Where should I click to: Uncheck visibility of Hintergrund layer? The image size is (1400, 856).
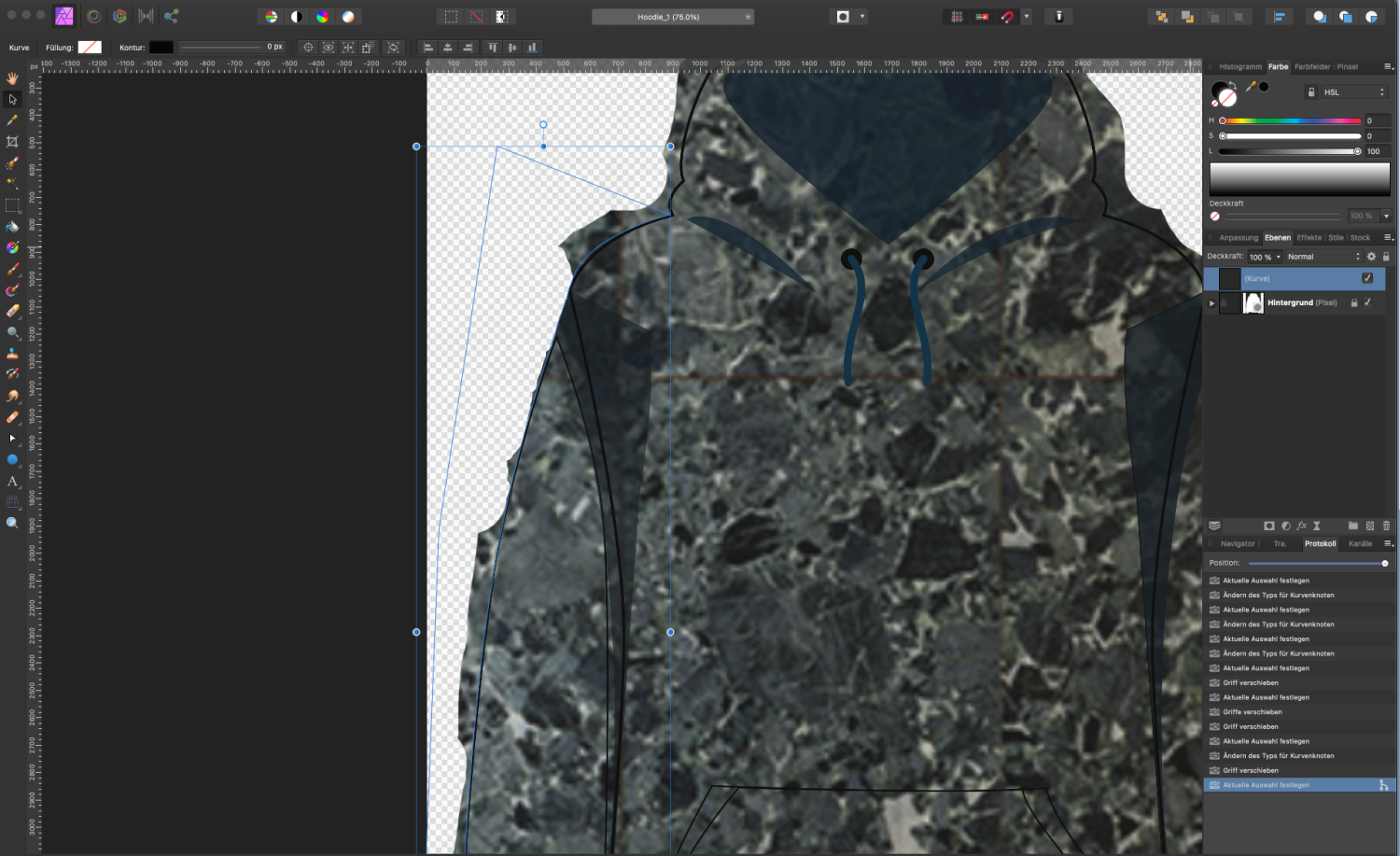(1367, 302)
